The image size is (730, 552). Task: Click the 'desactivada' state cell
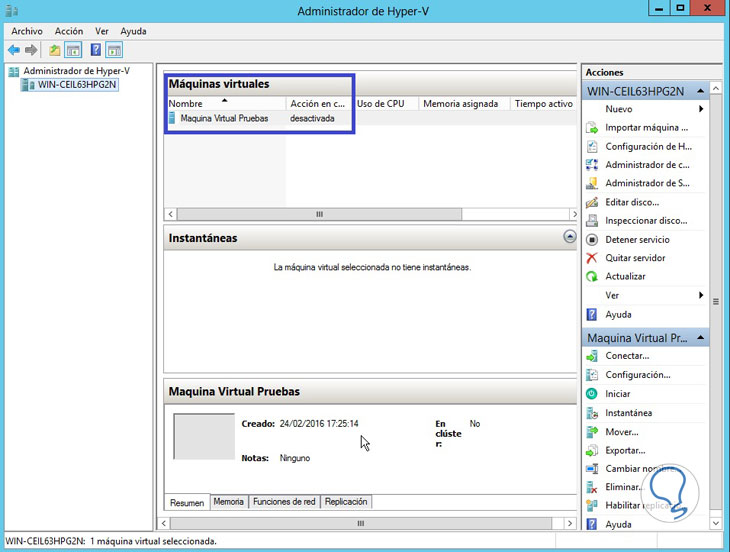pyautogui.click(x=312, y=118)
